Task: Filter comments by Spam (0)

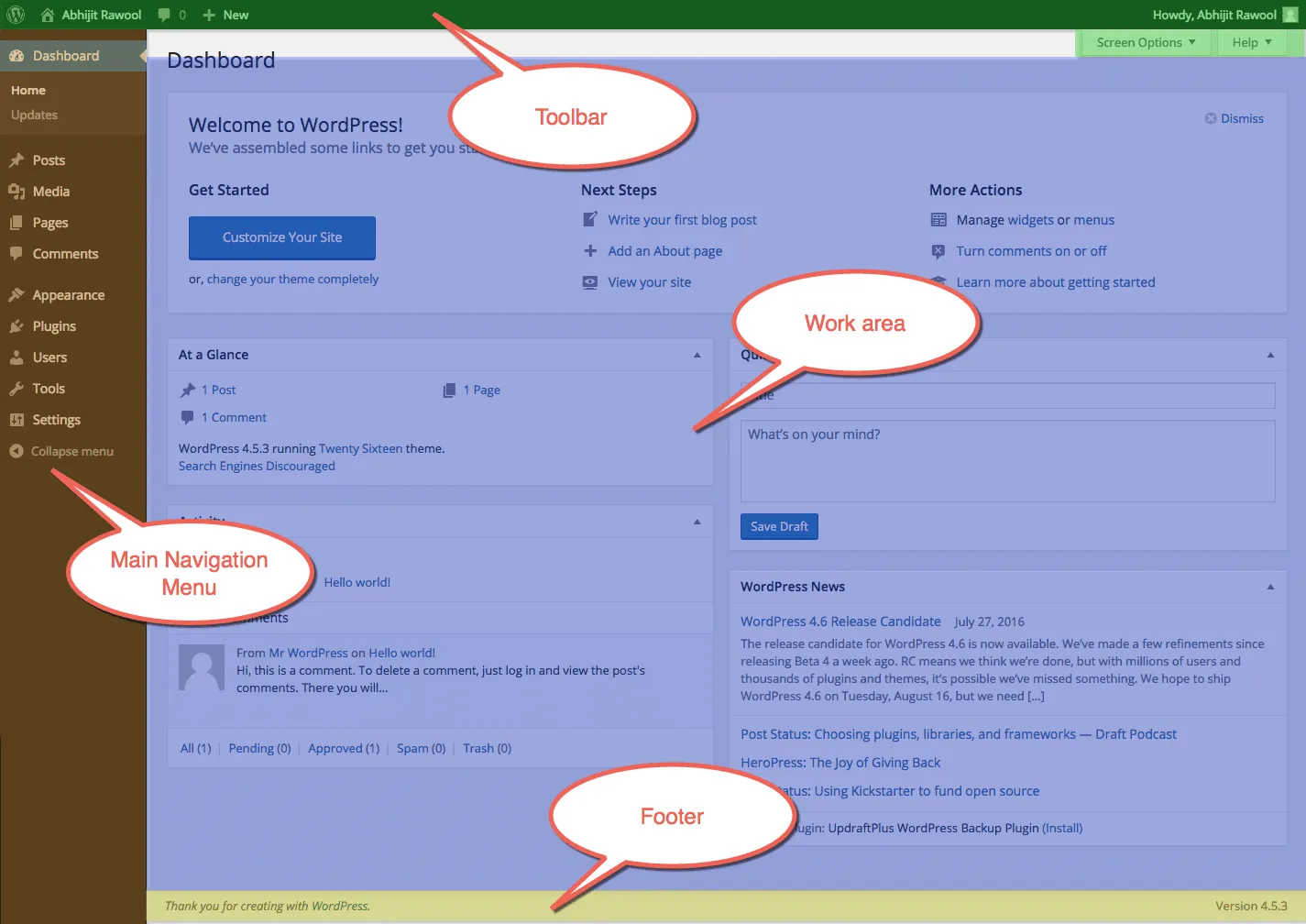Action: (422, 749)
